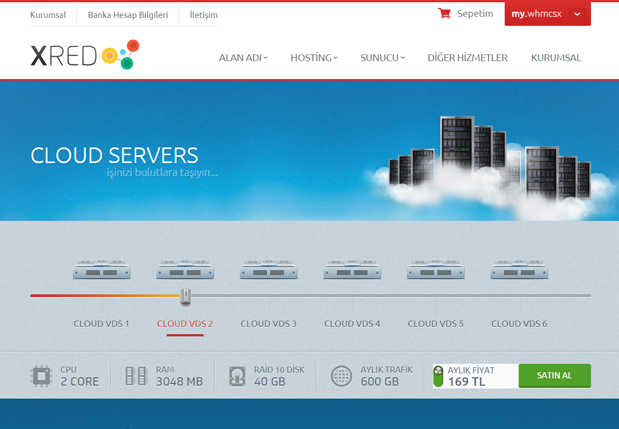Open the SUNUCU dropdown menu

point(383,58)
